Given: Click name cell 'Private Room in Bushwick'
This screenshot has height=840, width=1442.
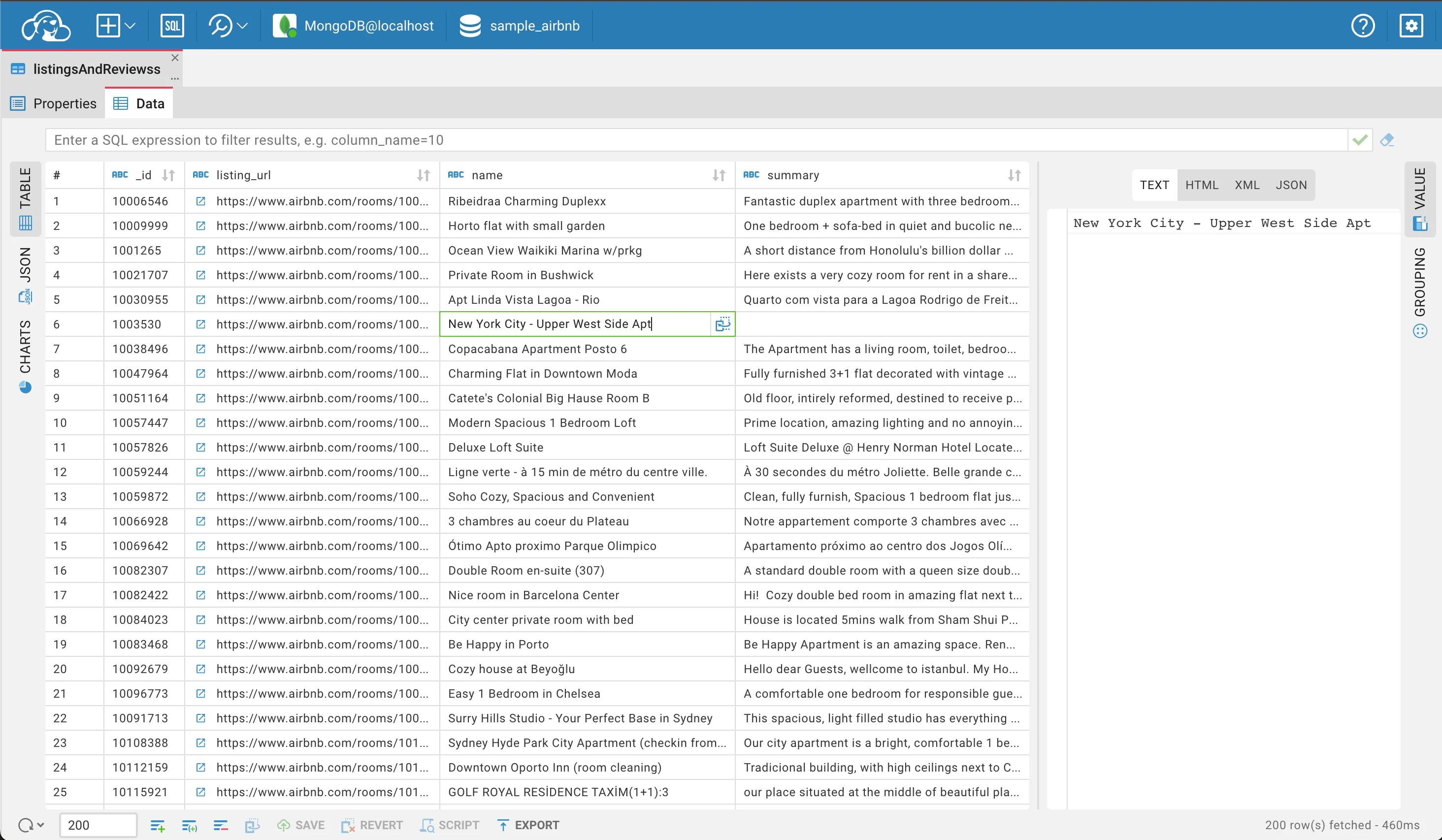Looking at the screenshot, I should (x=587, y=275).
